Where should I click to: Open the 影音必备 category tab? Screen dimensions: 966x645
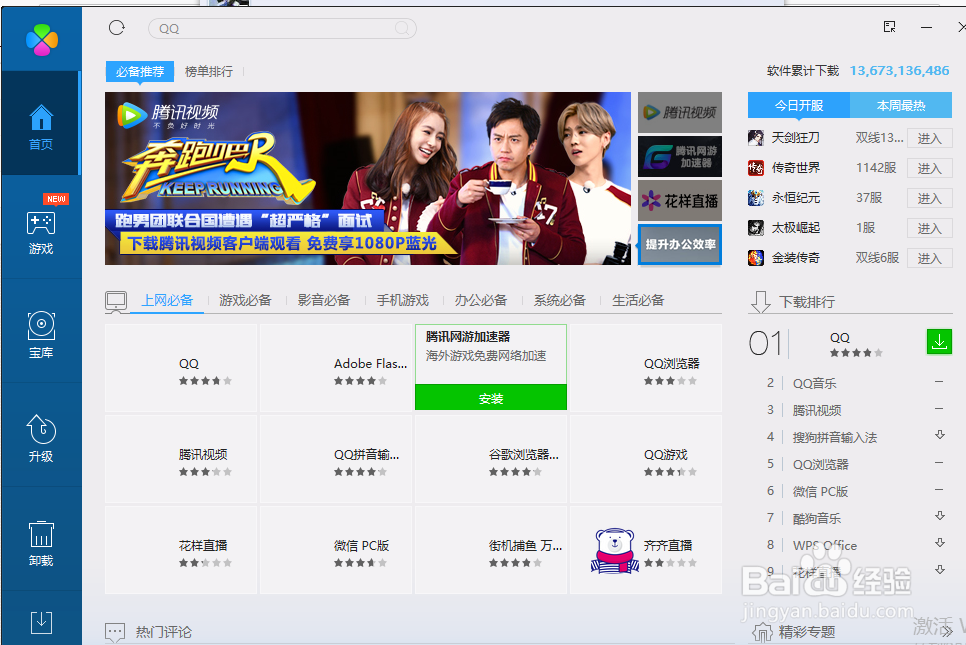(322, 299)
